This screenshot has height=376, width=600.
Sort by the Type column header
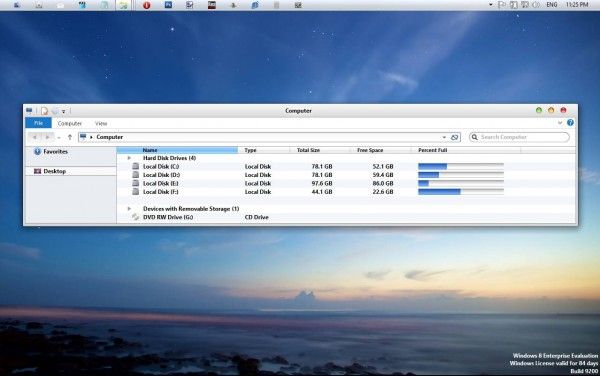coord(264,150)
